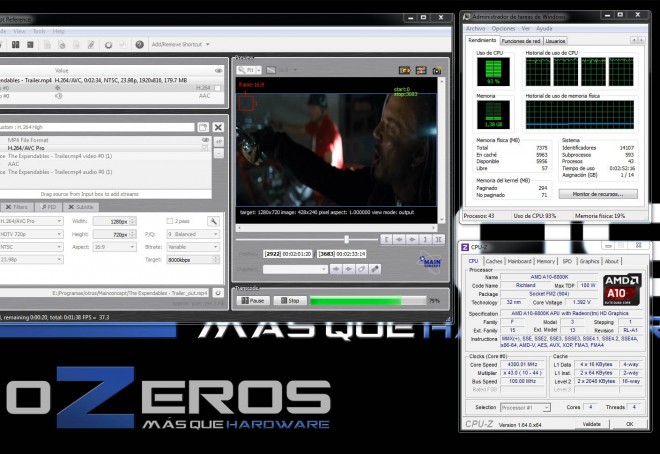Open advanced encoder settings via wrench icon
Screen dimensions: 660x454
[x=213, y=221]
